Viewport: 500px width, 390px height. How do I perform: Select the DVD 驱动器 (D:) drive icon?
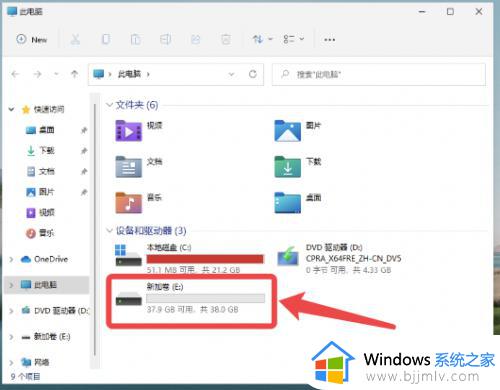click(x=288, y=256)
